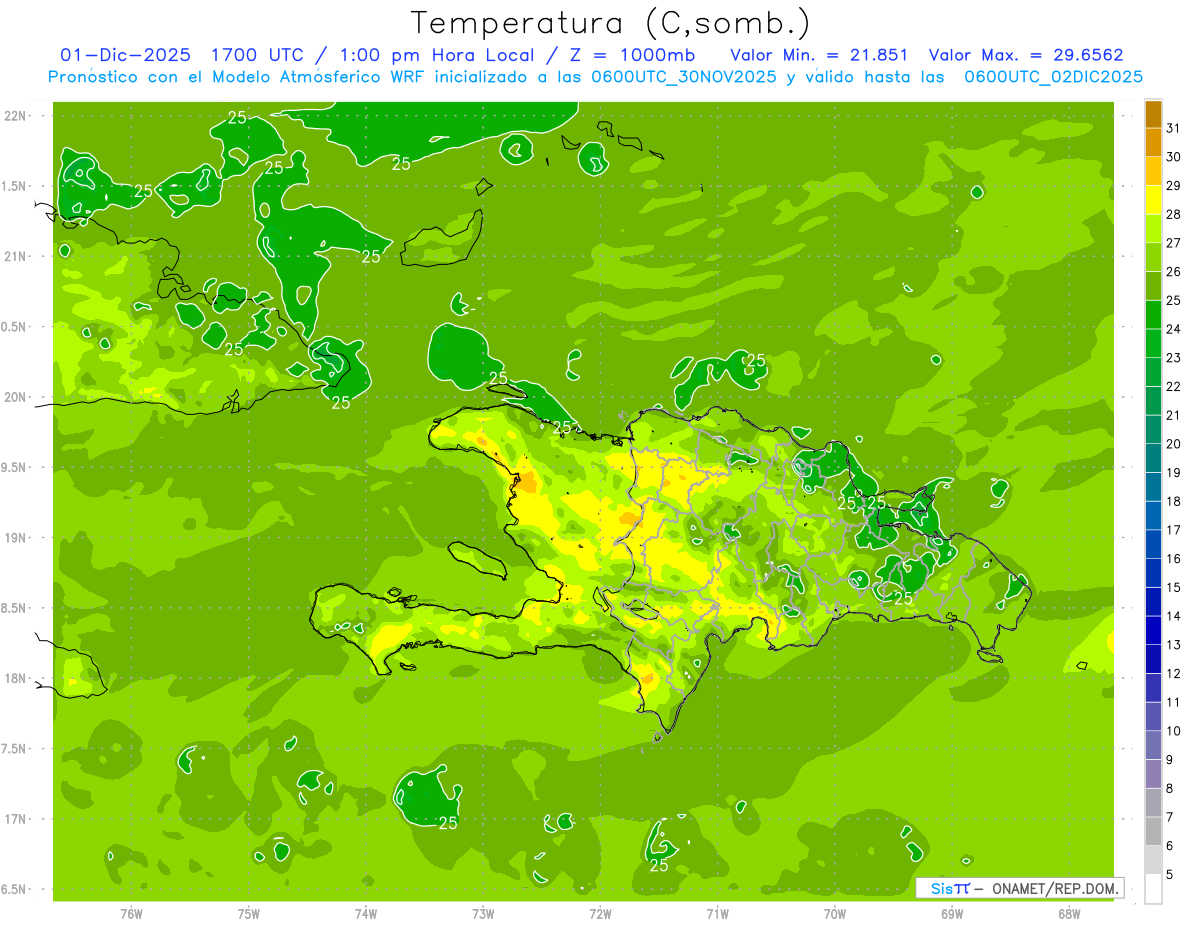Click the "22N" latitude label

point(17,116)
